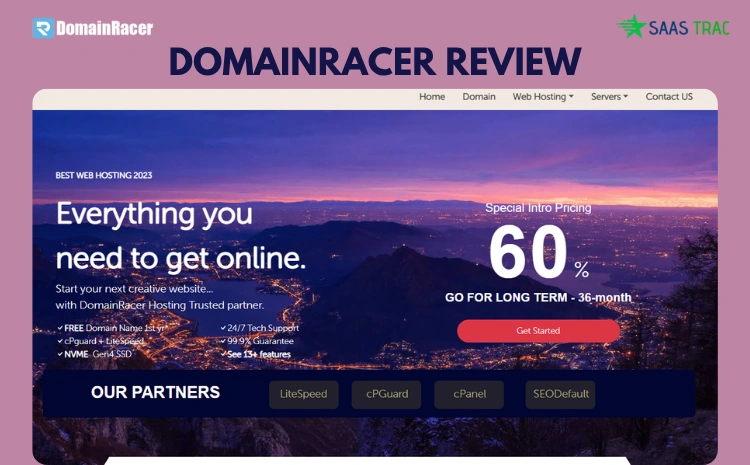
Task: Go to the Home menu item
Action: pos(432,97)
